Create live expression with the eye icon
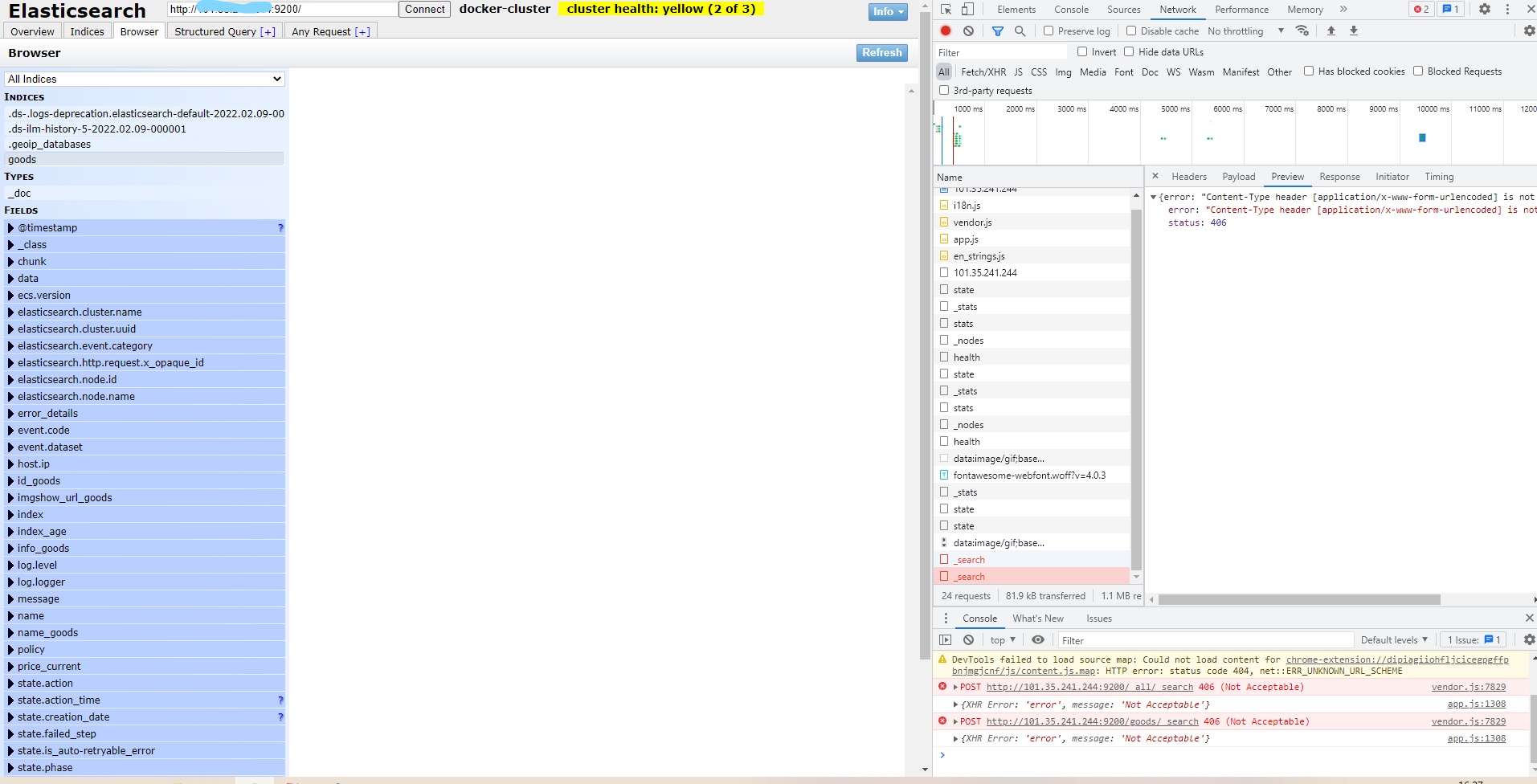Viewport: 1537px width, 784px height. point(1038,640)
